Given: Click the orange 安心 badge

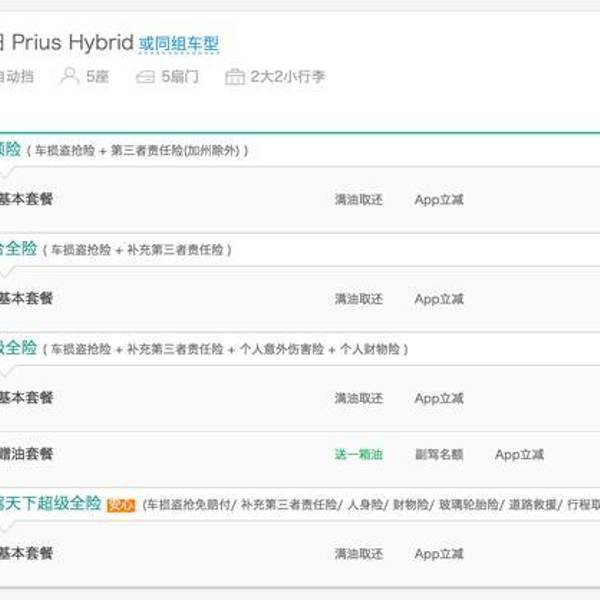Looking at the screenshot, I should (121, 505).
